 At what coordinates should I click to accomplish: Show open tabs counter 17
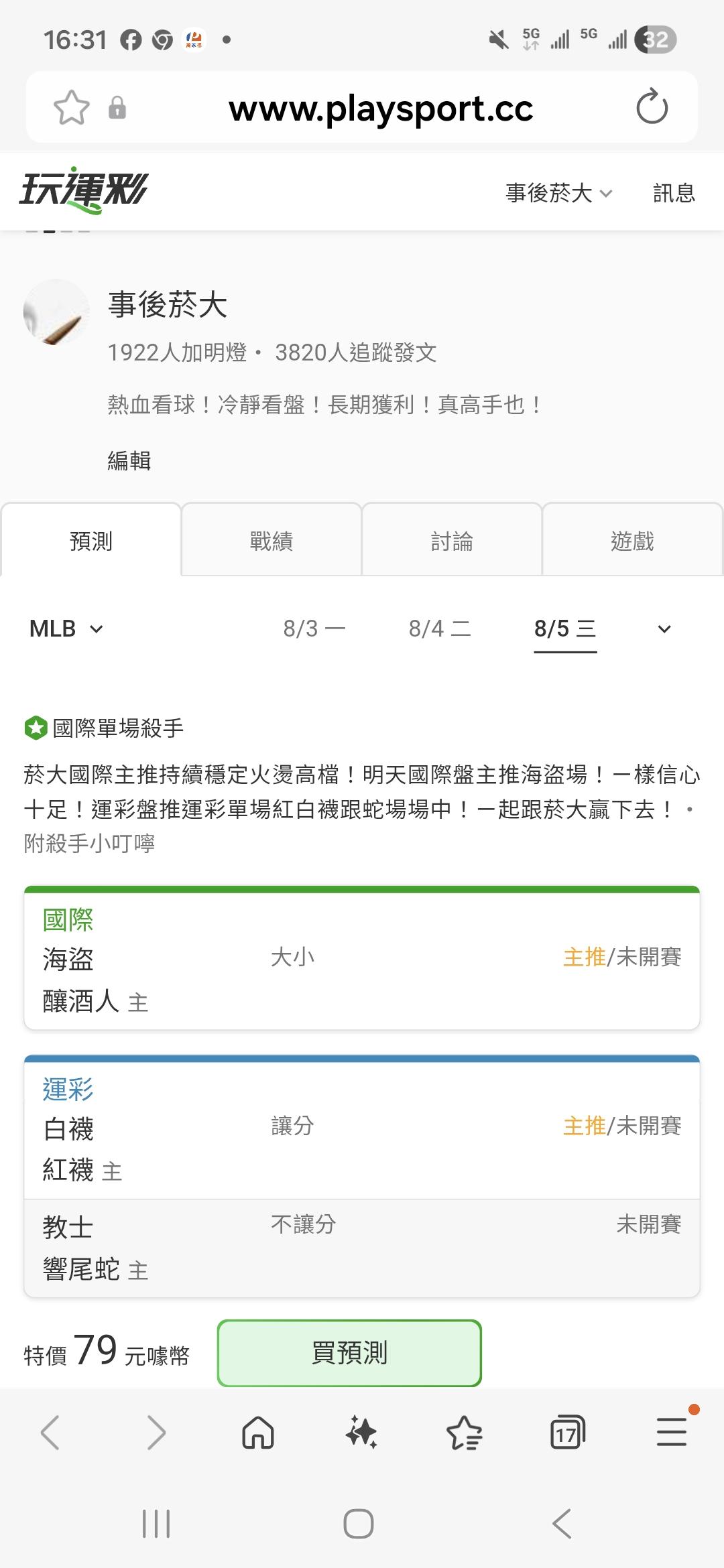pyautogui.click(x=567, y=1433)
